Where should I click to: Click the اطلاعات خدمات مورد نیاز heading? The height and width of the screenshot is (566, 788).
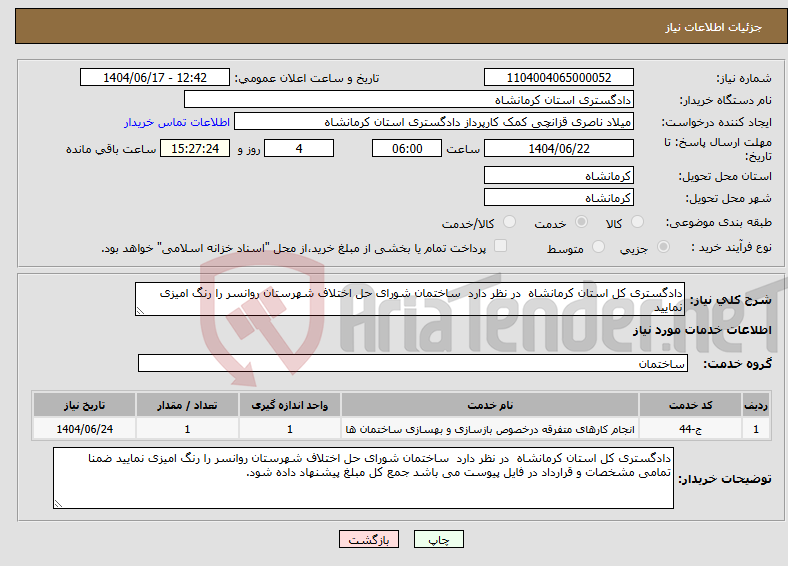(702, 330)
